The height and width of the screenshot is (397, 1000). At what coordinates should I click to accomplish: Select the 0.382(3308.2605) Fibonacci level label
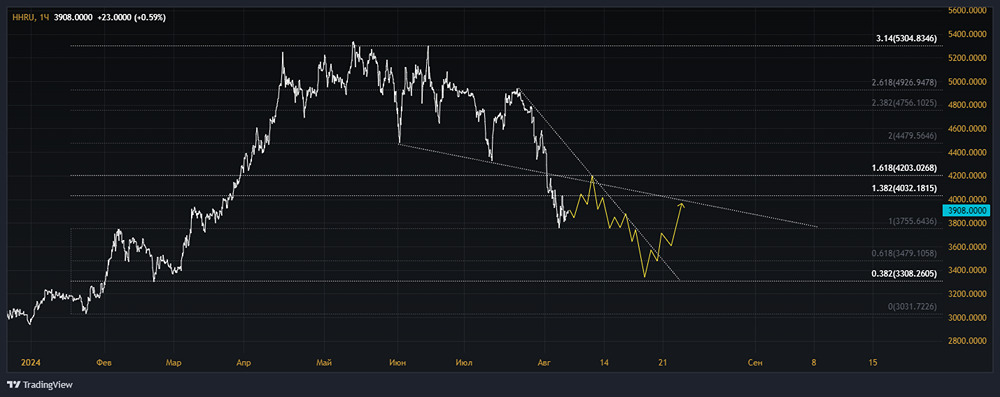point(904,273)
